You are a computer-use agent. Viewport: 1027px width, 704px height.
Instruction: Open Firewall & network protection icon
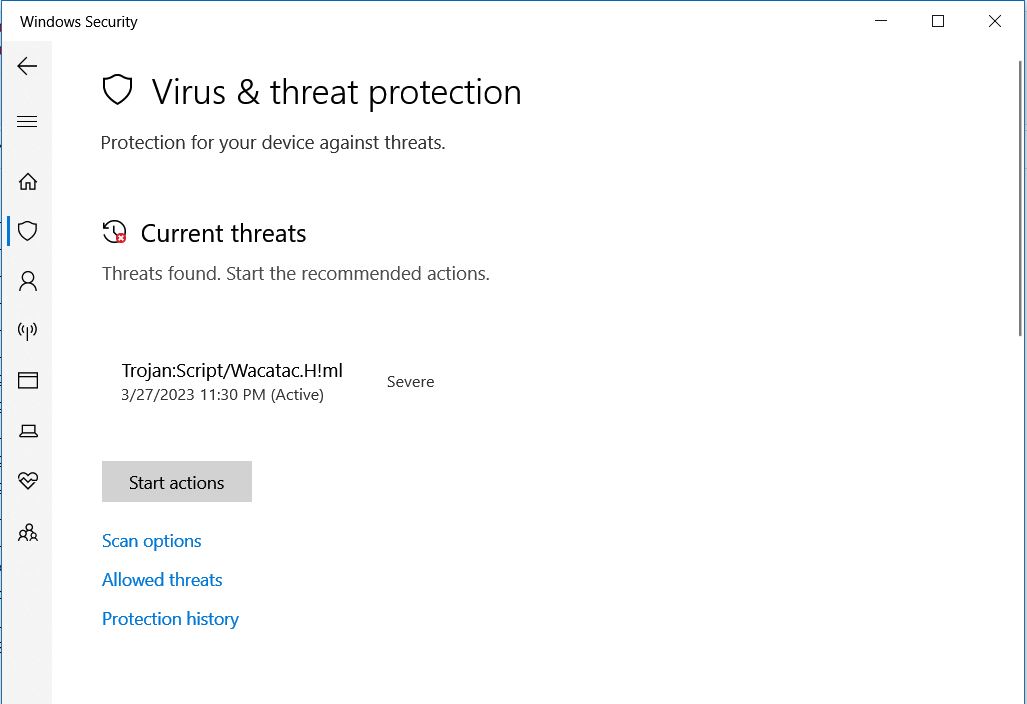pos(28,331)
